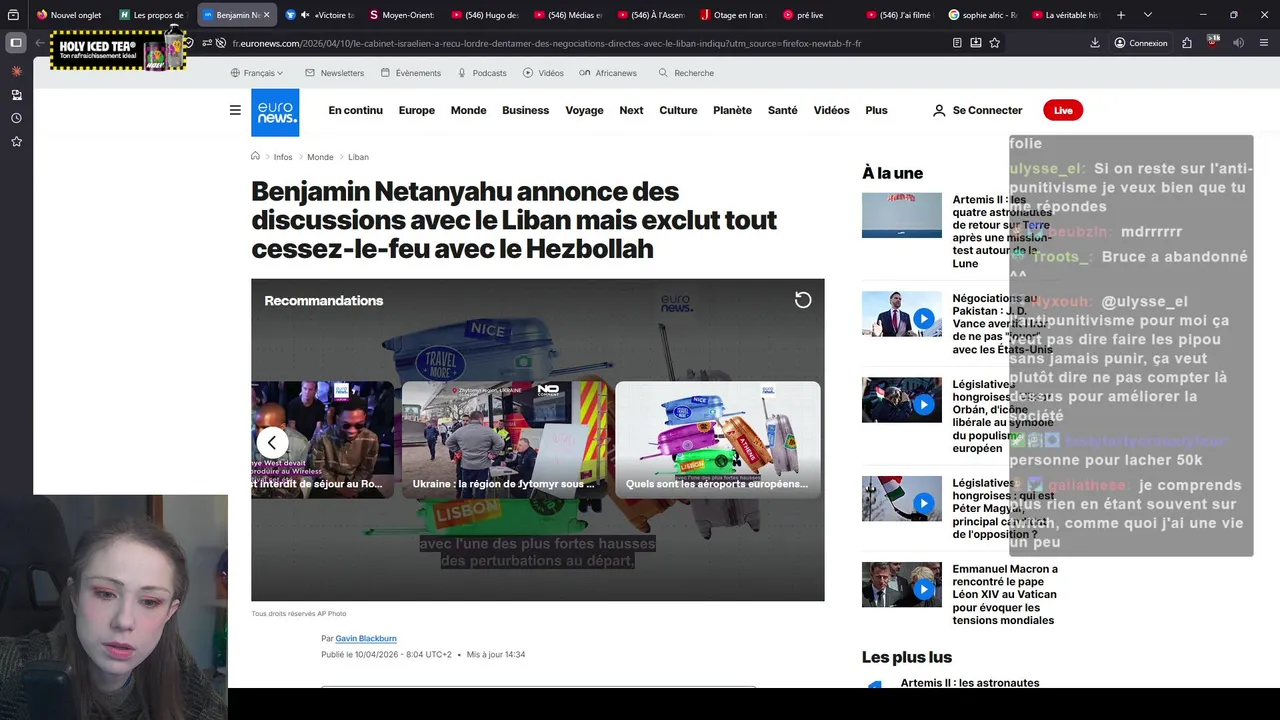Play the J. D. Vance Pakistan video

923,319
